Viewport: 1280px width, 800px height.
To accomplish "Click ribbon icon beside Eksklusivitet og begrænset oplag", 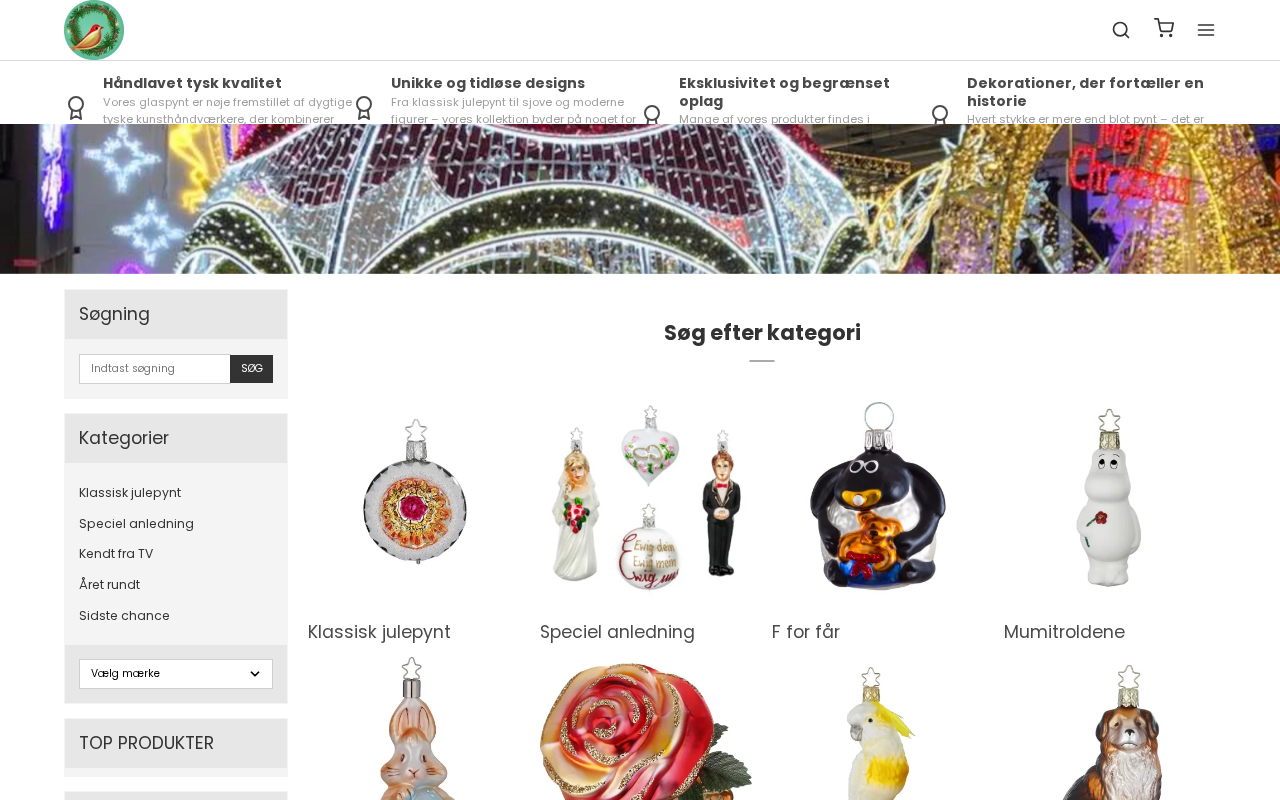I will pyautogui.click(x=652, y=115).
